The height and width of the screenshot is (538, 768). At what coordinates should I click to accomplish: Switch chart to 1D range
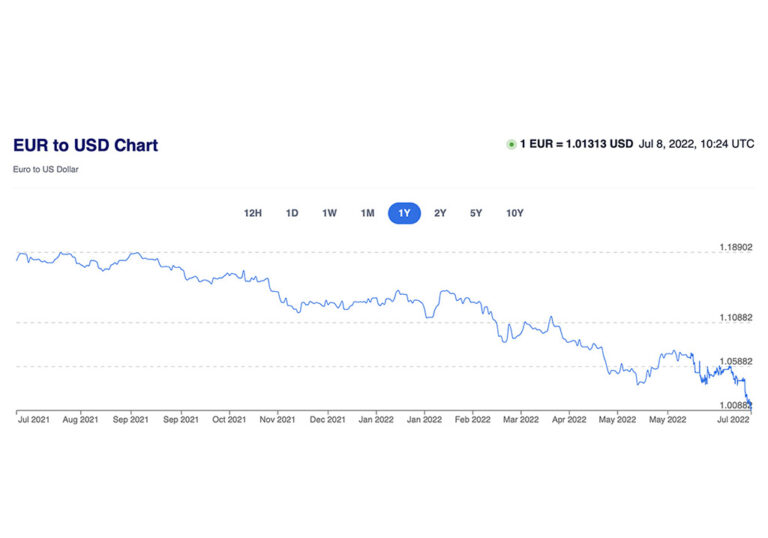[292, 213]
